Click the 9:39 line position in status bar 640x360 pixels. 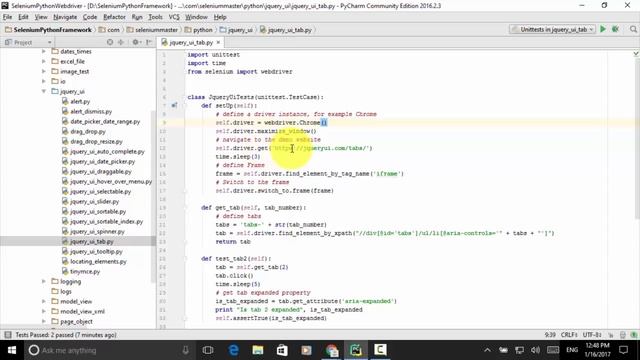click(550, 335)
